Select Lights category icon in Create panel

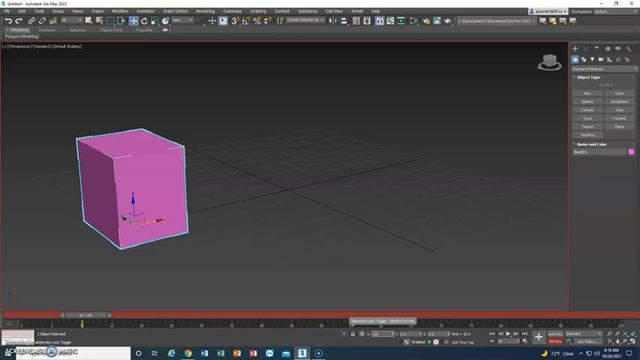pyautogui.click(x=592, y=60)
